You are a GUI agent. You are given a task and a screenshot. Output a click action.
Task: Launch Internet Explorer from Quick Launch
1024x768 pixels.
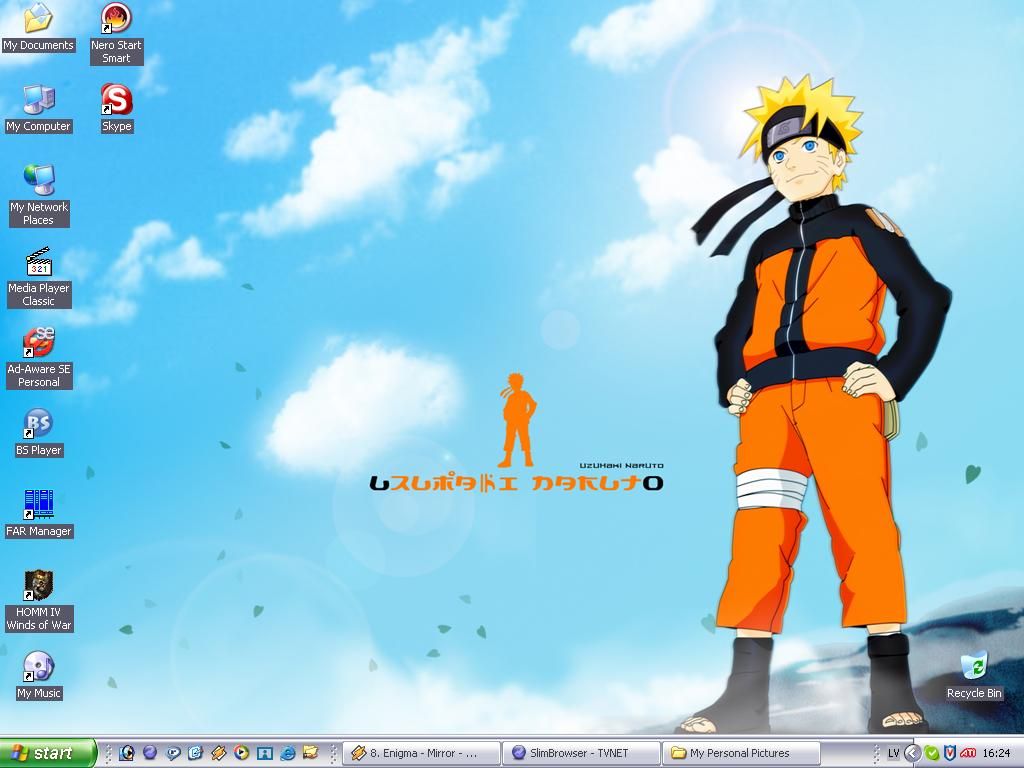click(x=287, y=753)
